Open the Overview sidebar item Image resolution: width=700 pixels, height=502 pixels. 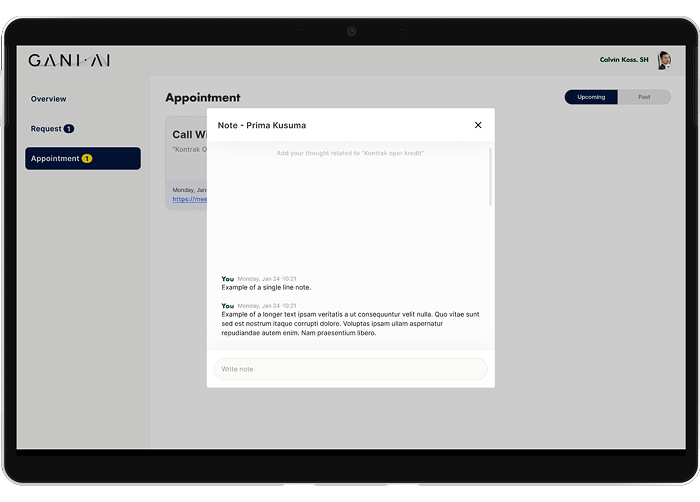48,99
